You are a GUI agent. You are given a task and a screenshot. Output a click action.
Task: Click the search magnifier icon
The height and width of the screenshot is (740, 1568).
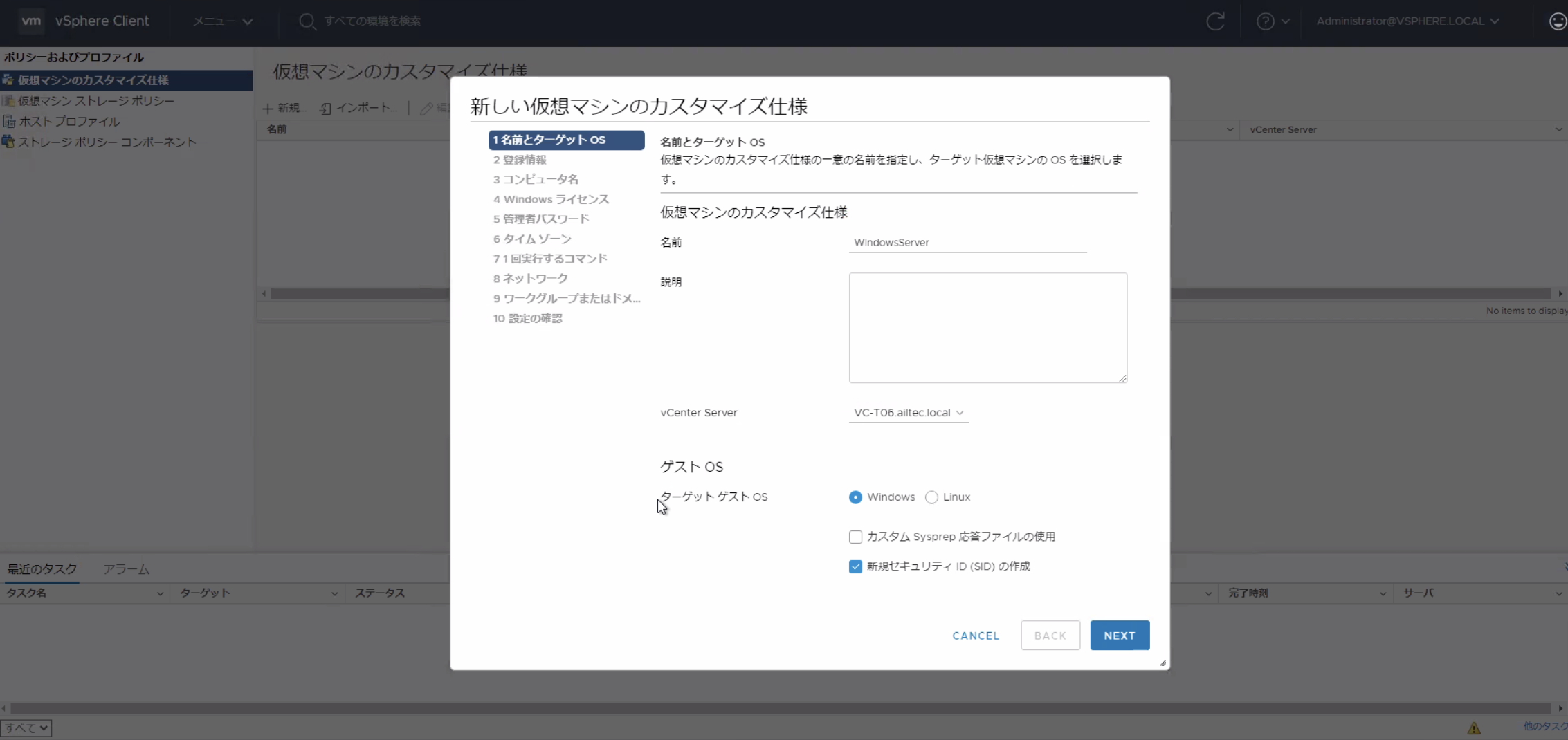tap(309, 21)
